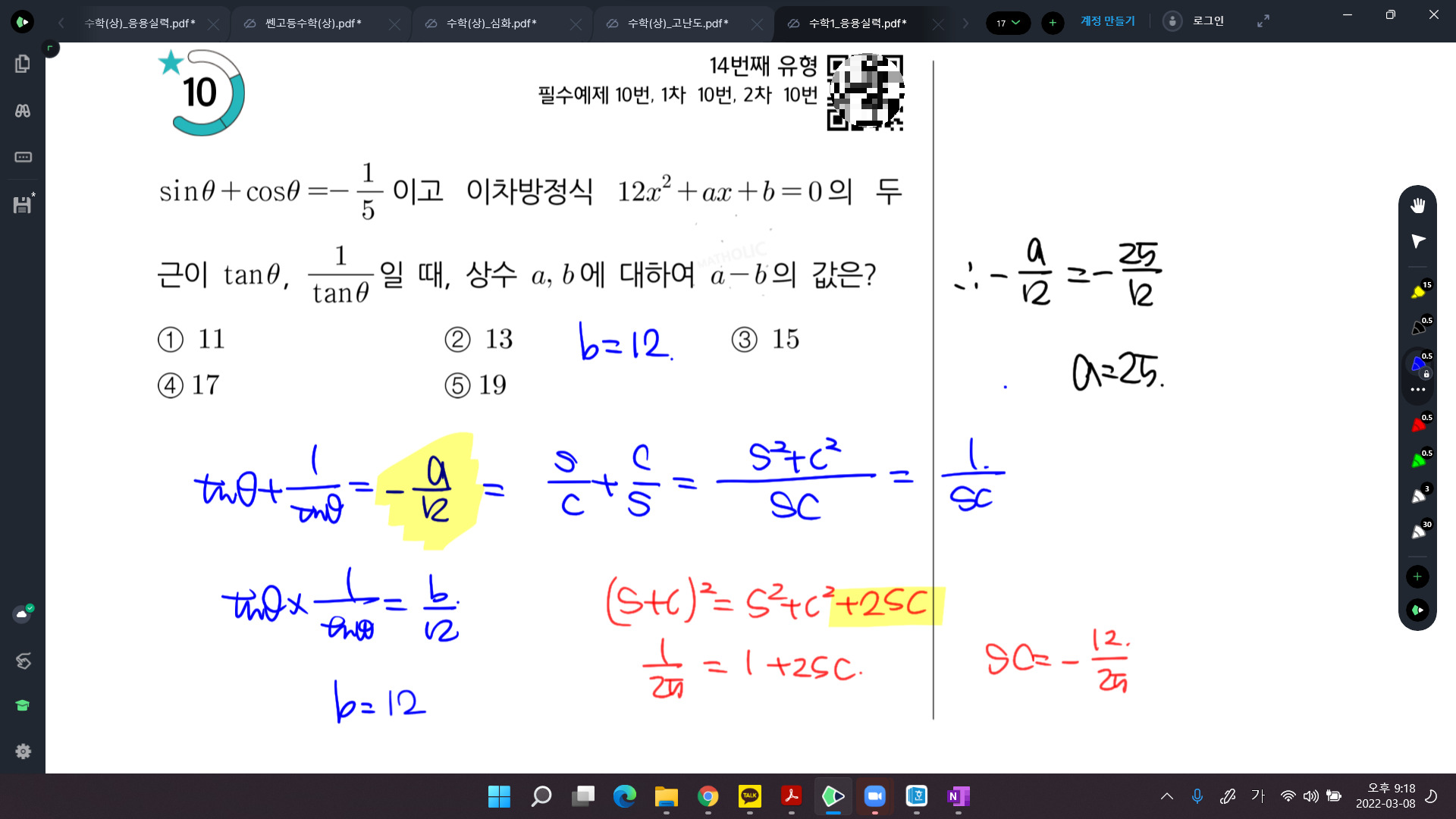
Task: Pick the yellow highlighter pen
Action: tap(1418, 292)
